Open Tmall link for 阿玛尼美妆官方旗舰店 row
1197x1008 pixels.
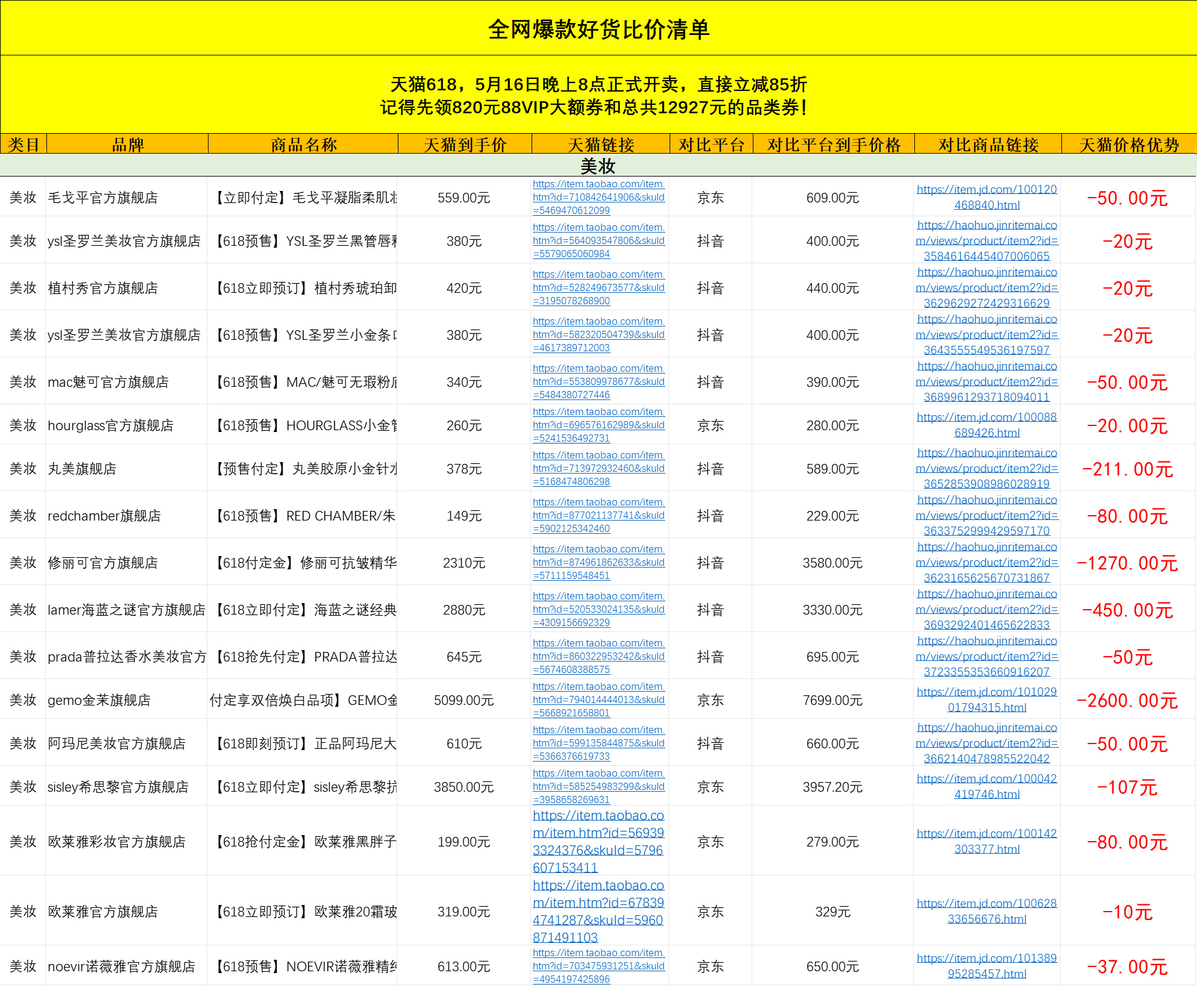point(598,743)
